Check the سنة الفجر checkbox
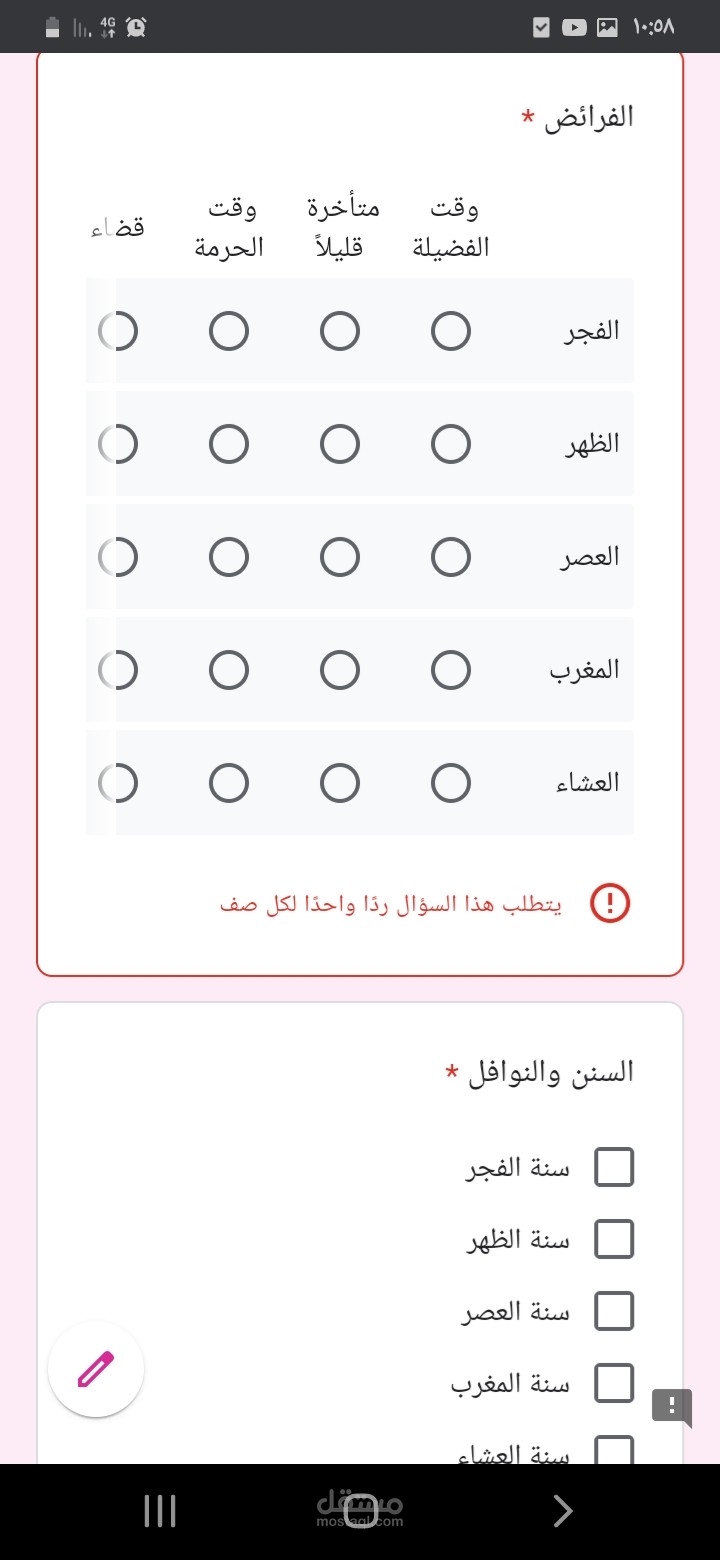This screenshot has height=1560, width=720. point(614,1167)
